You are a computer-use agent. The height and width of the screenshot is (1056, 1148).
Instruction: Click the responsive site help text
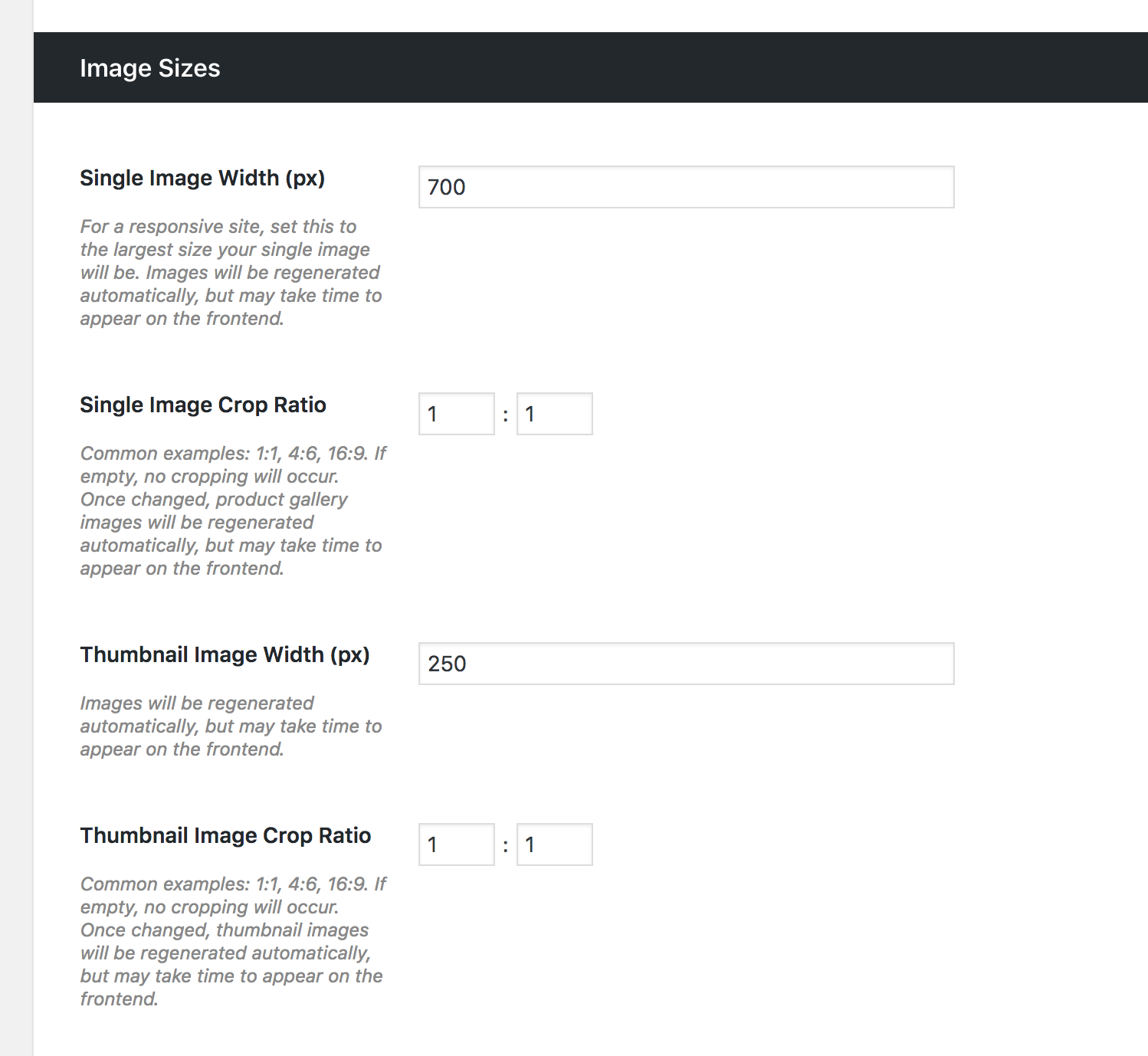click(230, 272)
